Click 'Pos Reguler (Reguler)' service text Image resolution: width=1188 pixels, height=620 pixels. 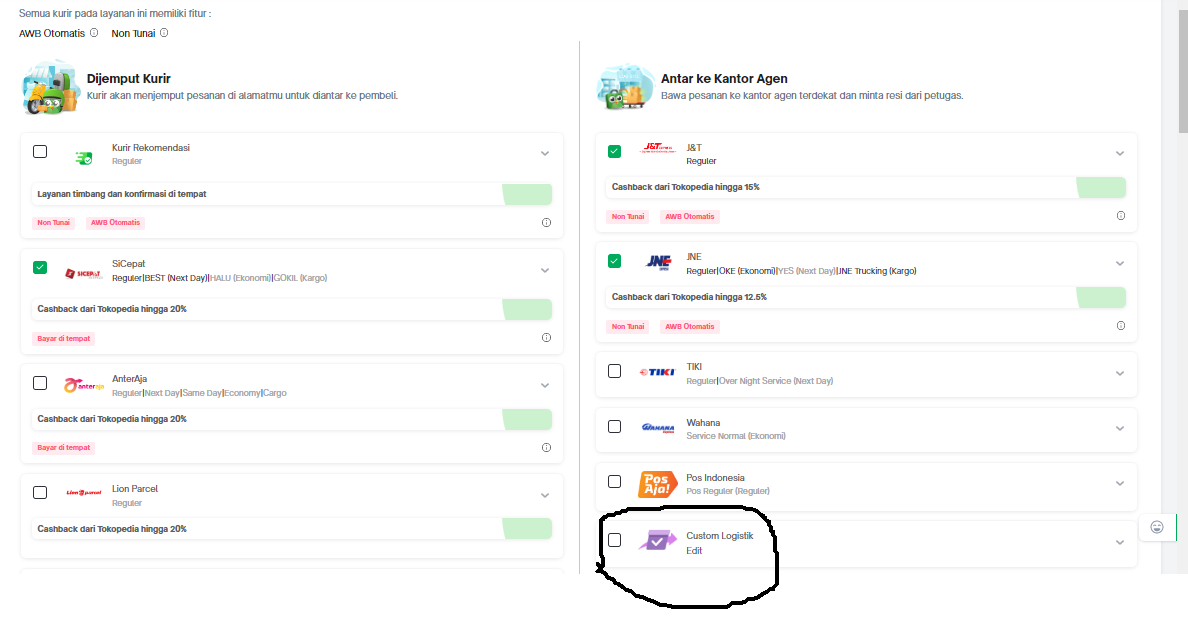coord(728,491)
